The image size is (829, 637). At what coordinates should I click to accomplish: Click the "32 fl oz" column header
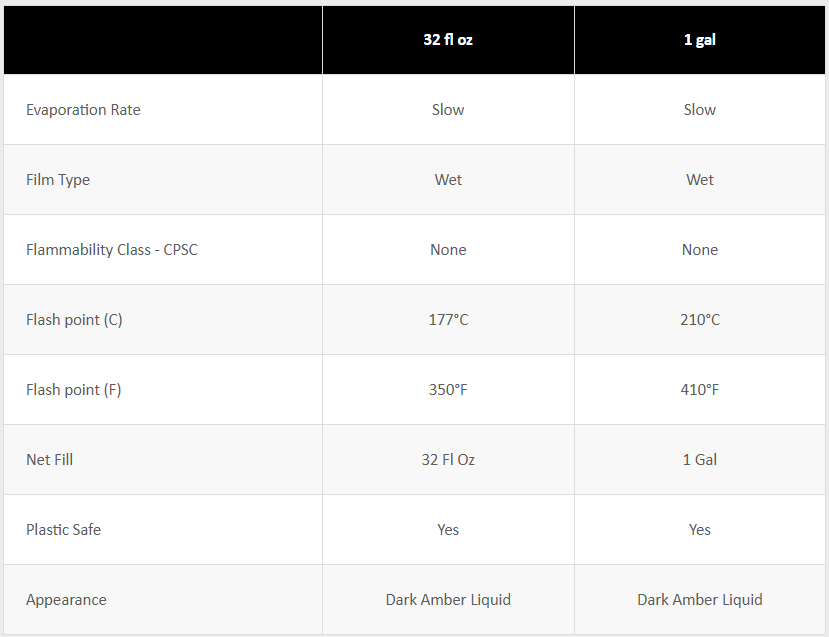tap(448, 40)
